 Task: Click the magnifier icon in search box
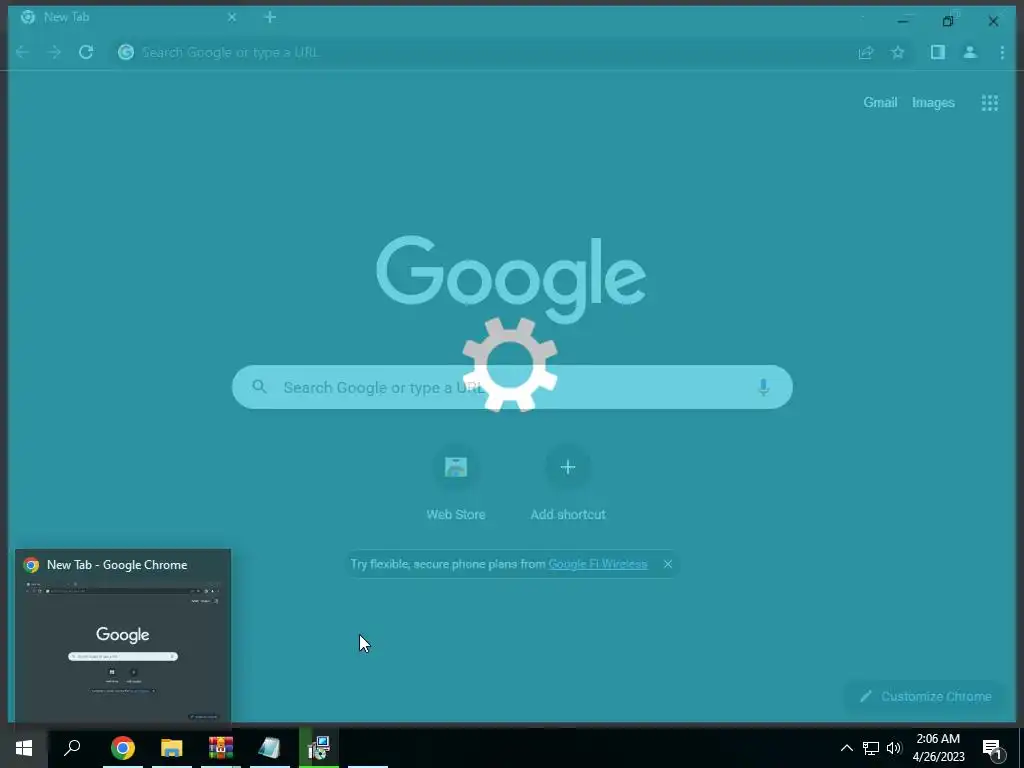[259, 387]
